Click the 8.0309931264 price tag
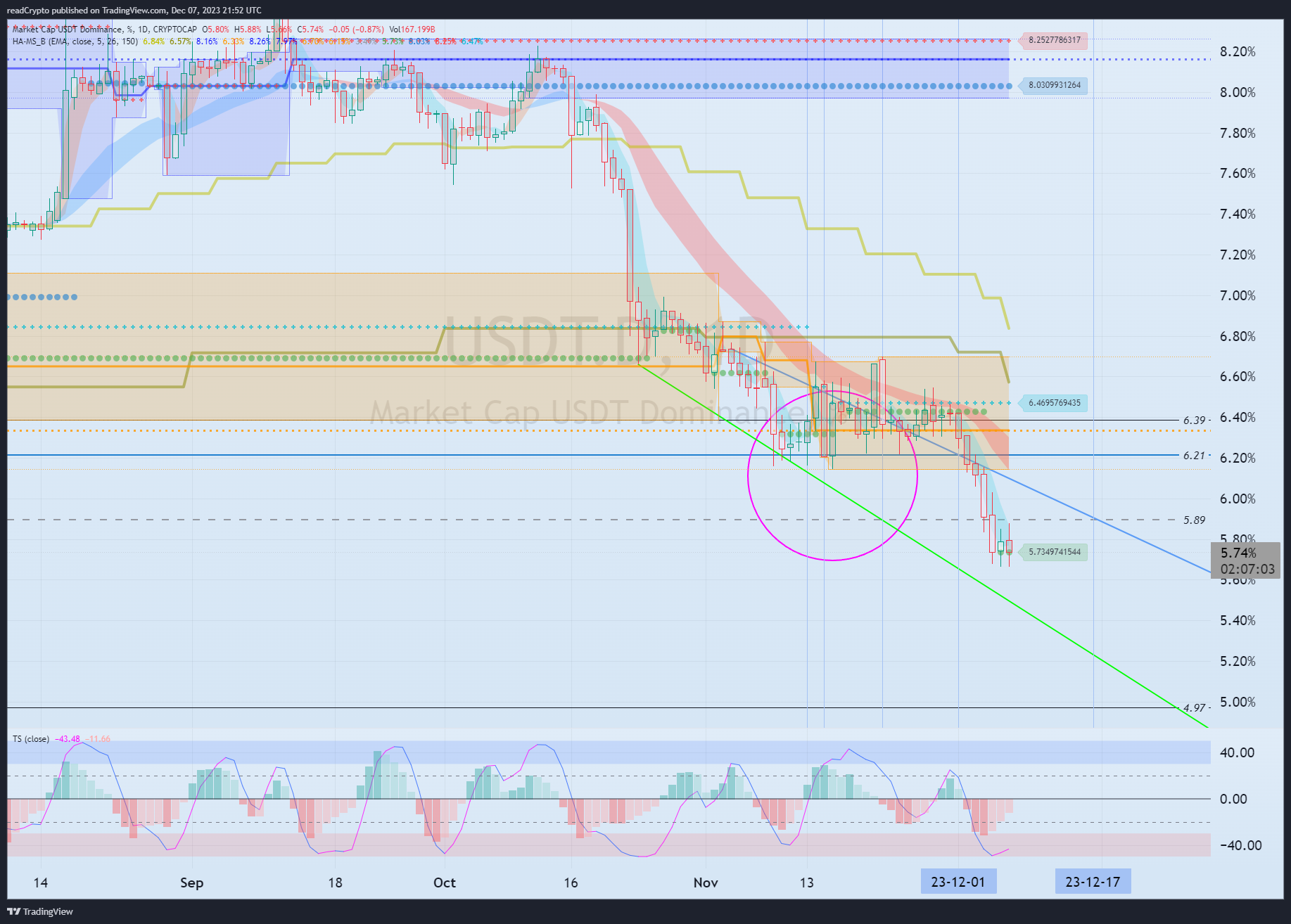 pyautogui.click(x=1054, y=85)
